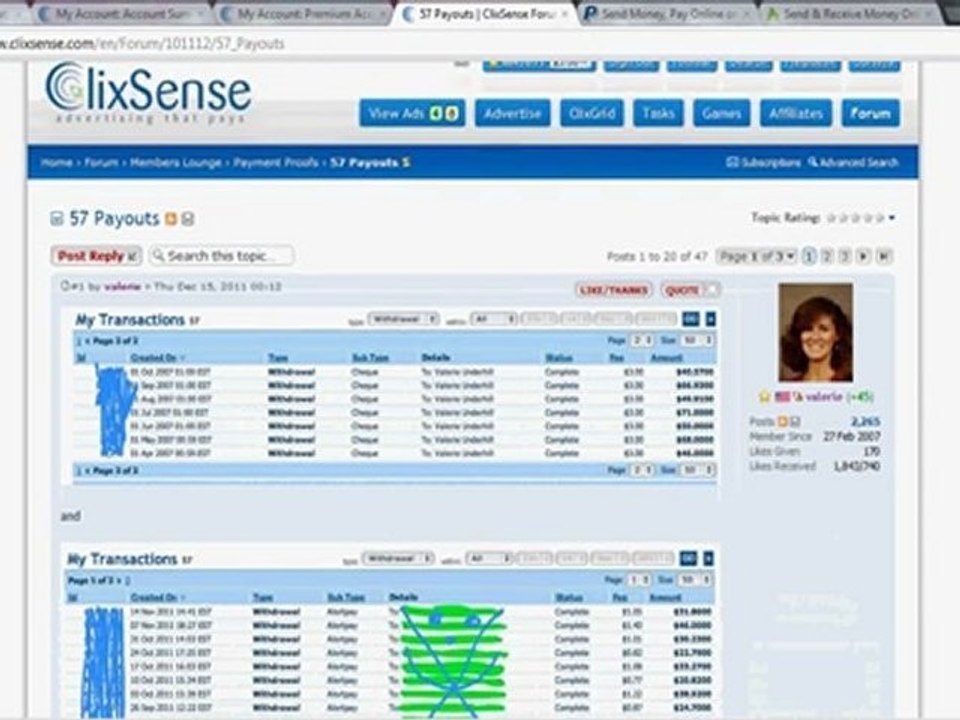Go to page 1 of the topic
The image size is (960, 720).
(809, 256)
